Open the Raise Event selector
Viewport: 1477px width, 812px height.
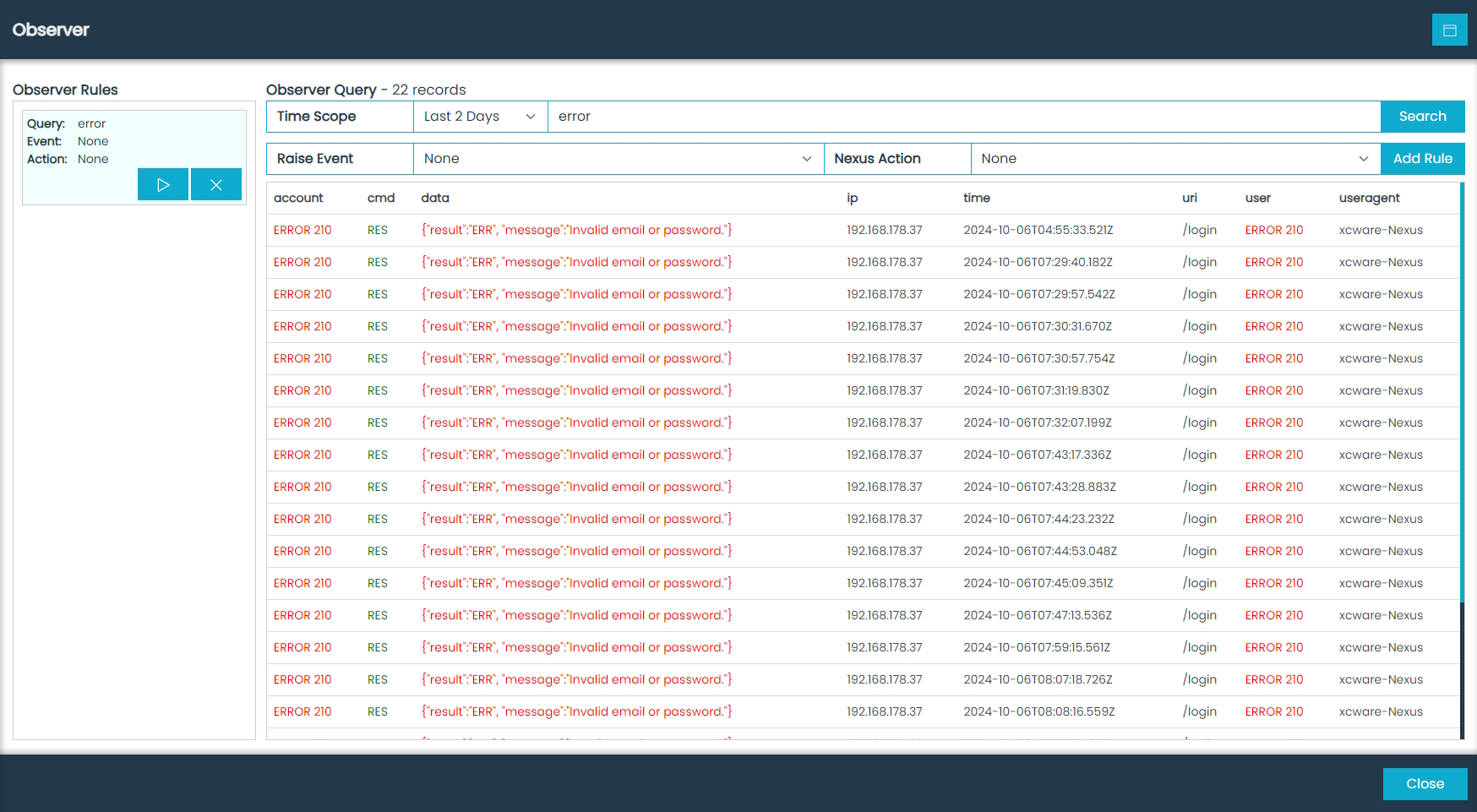click(x=618, y=158)
